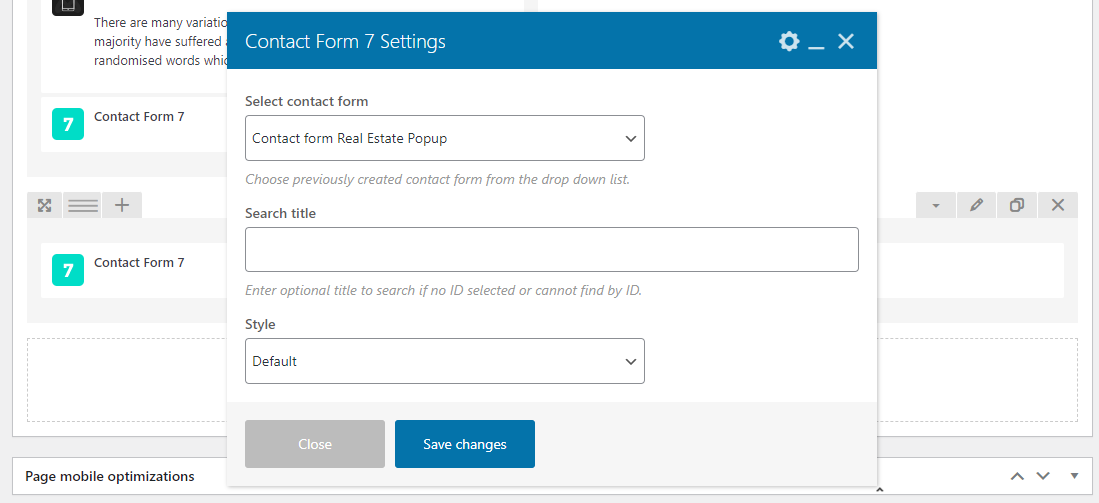Click into the Search title field

(x=551, y=249)
